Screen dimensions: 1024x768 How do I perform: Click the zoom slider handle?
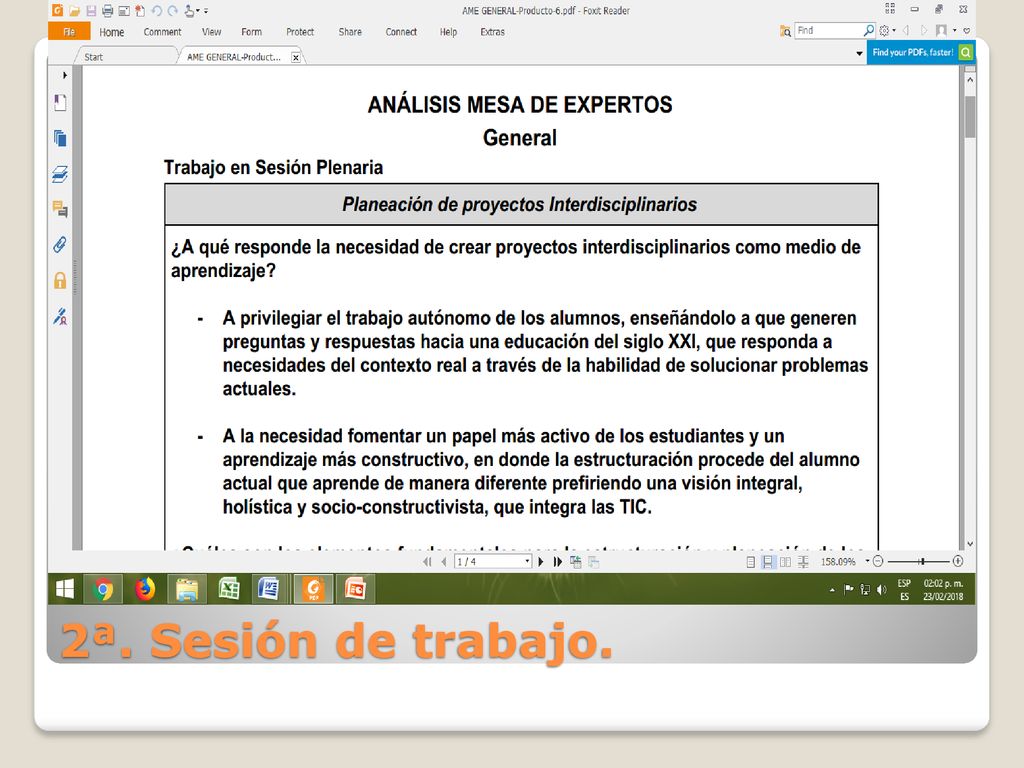click(922, 561)
